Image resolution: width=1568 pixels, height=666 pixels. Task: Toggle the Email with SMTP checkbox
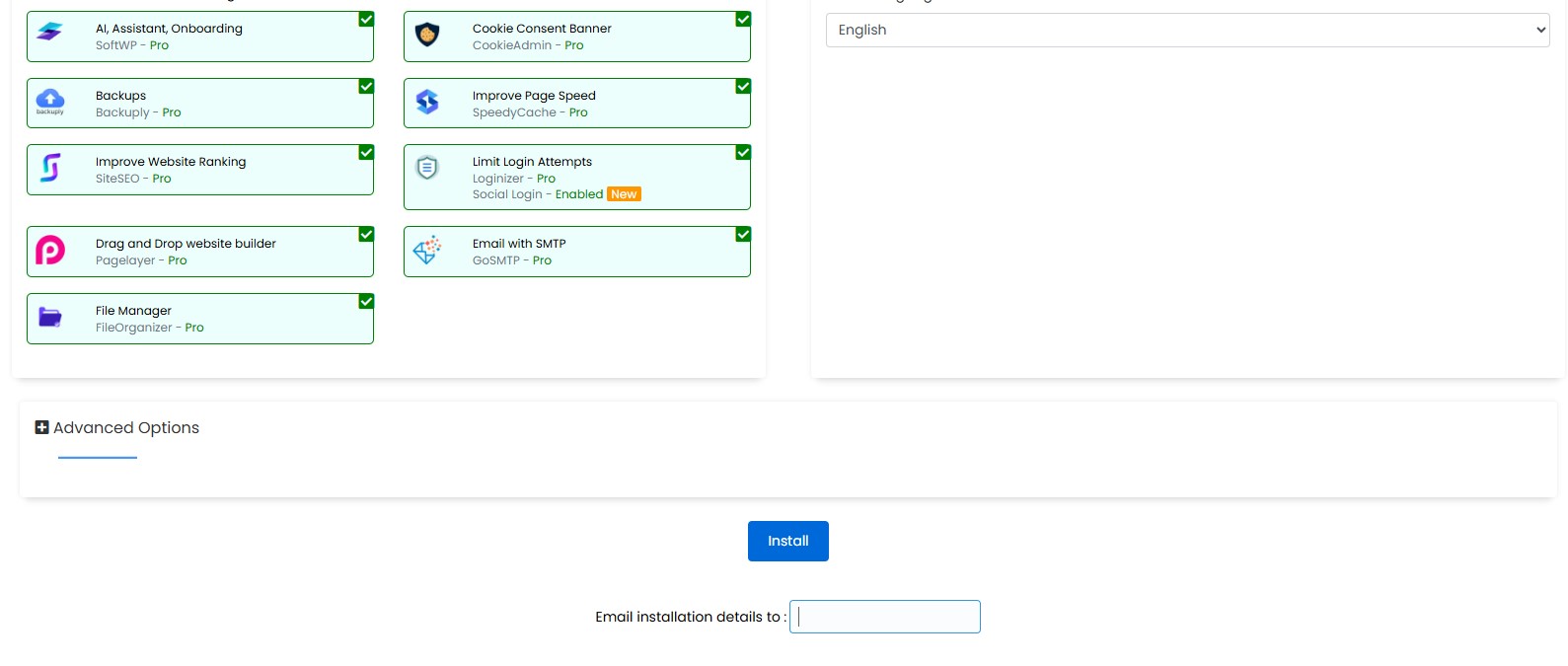[743, 235]
